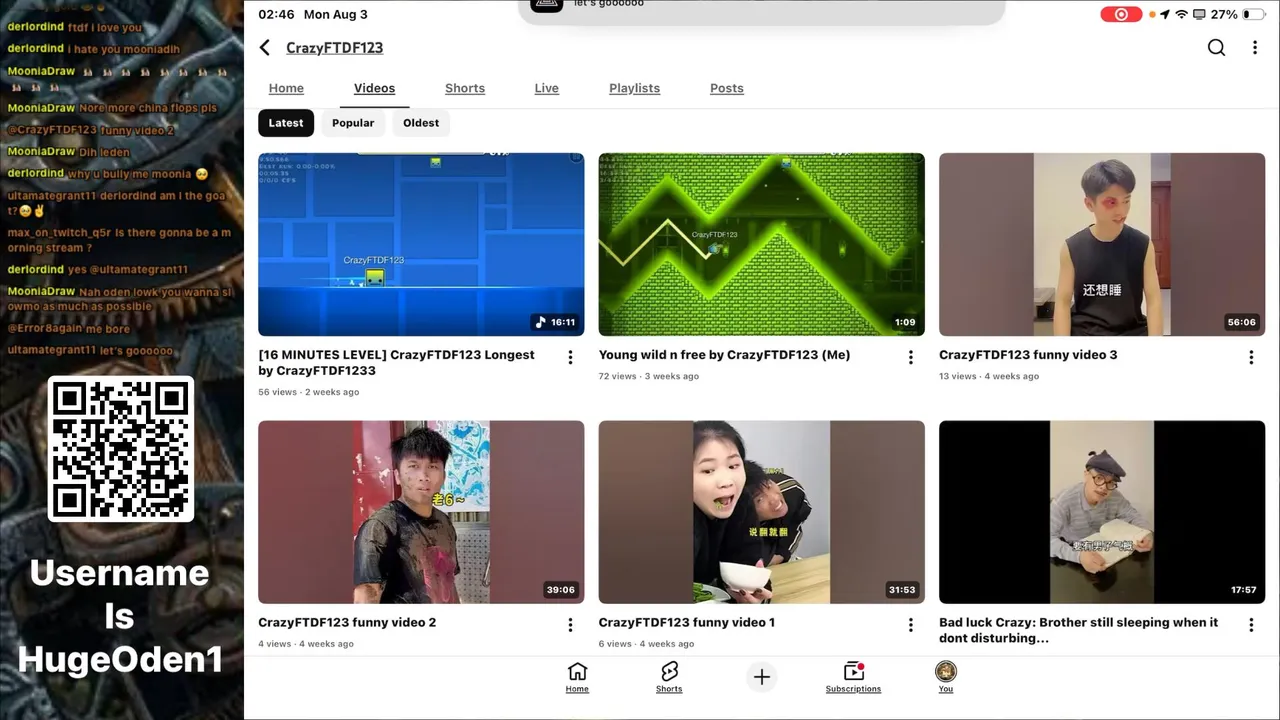Play the 16:11 blue Geometry Dash thumbnail
The image size is (1280, 720).
421,244
